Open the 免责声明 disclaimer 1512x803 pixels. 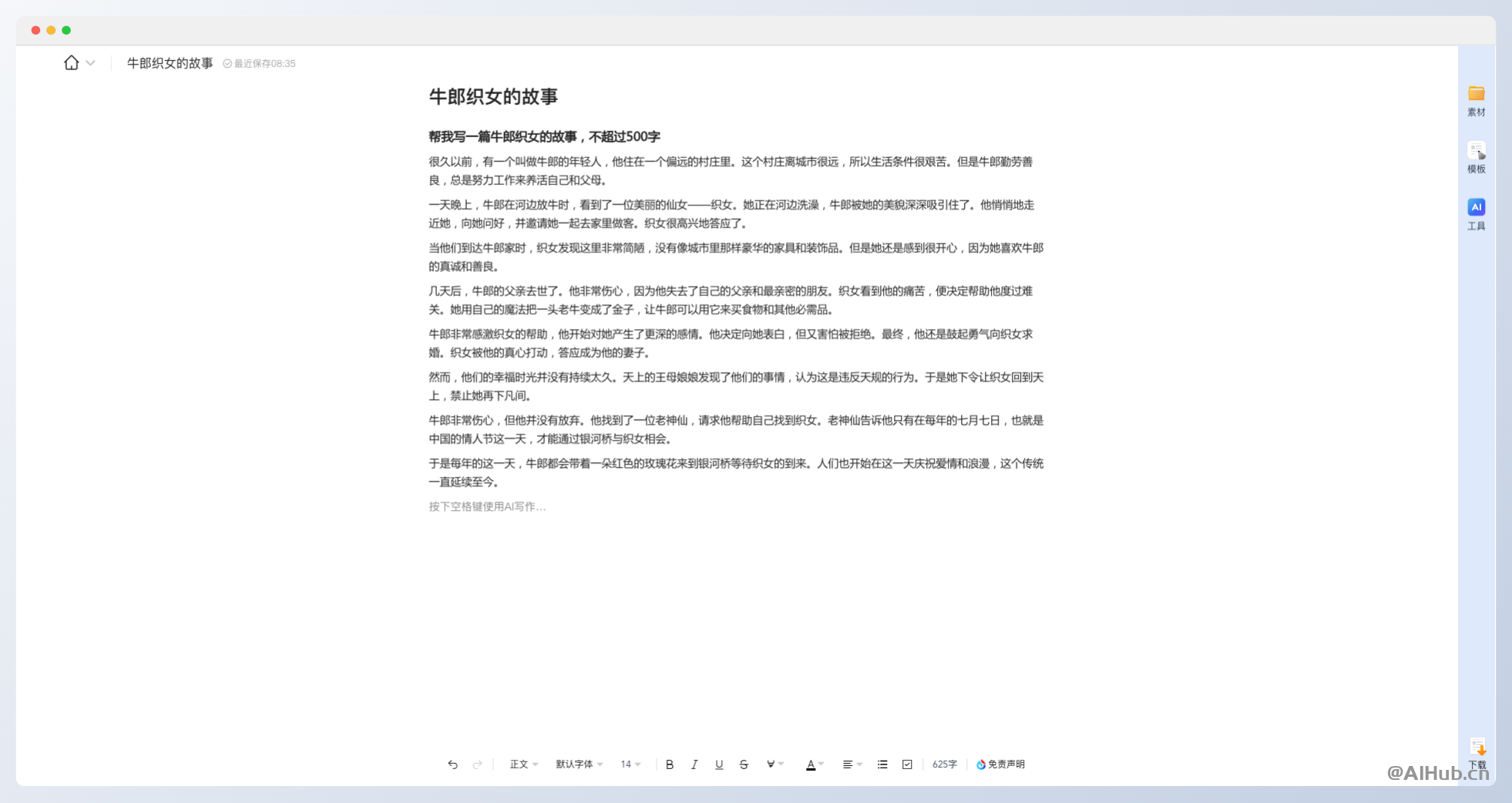click(x=1001, y=764)
